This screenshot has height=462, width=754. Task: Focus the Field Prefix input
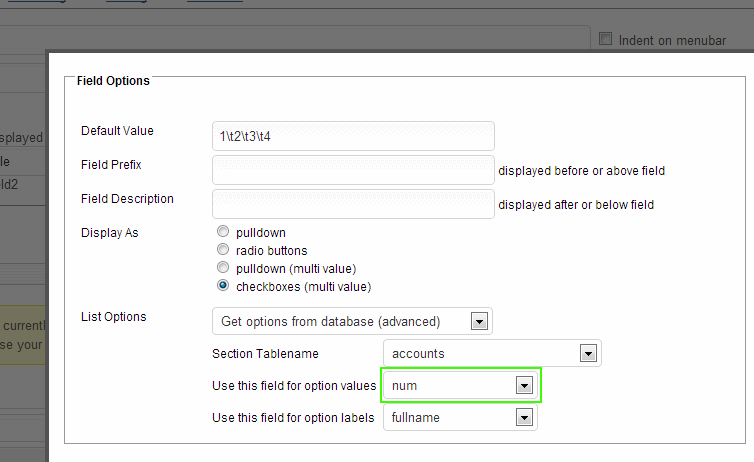coord(353,170)
